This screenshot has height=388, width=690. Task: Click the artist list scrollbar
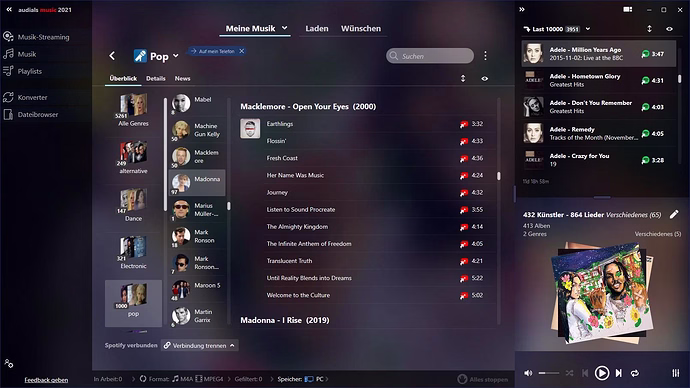point(228,206)
